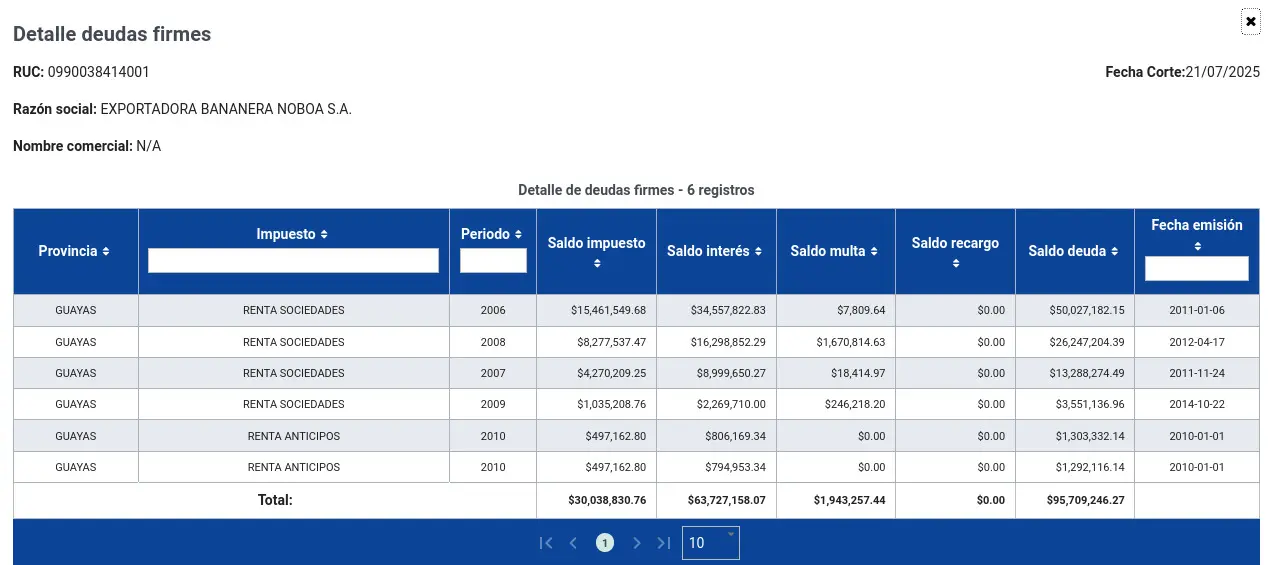Click RUC number 0990038414001
Image resolution: width=1271 pixels, height=565 pixels.
pyautogui.click(x=99, y=72)
